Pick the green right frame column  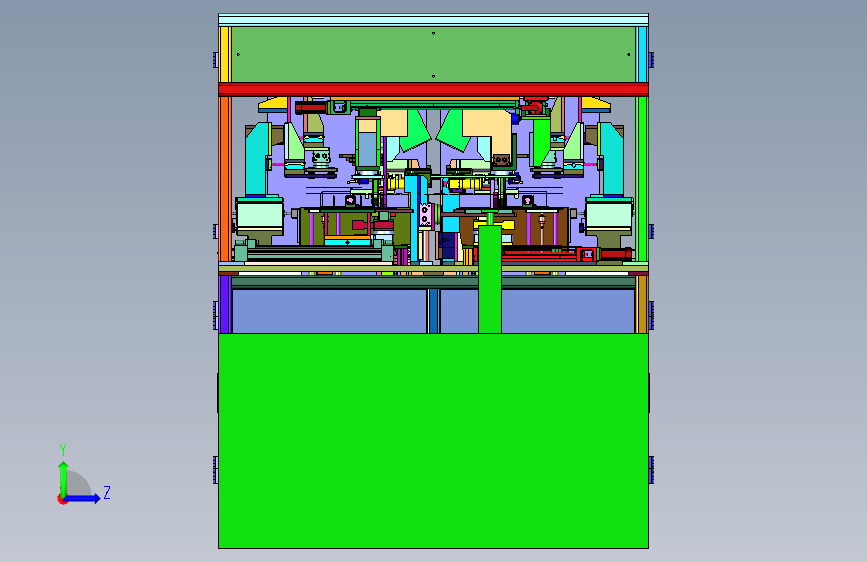coord(642,179)
